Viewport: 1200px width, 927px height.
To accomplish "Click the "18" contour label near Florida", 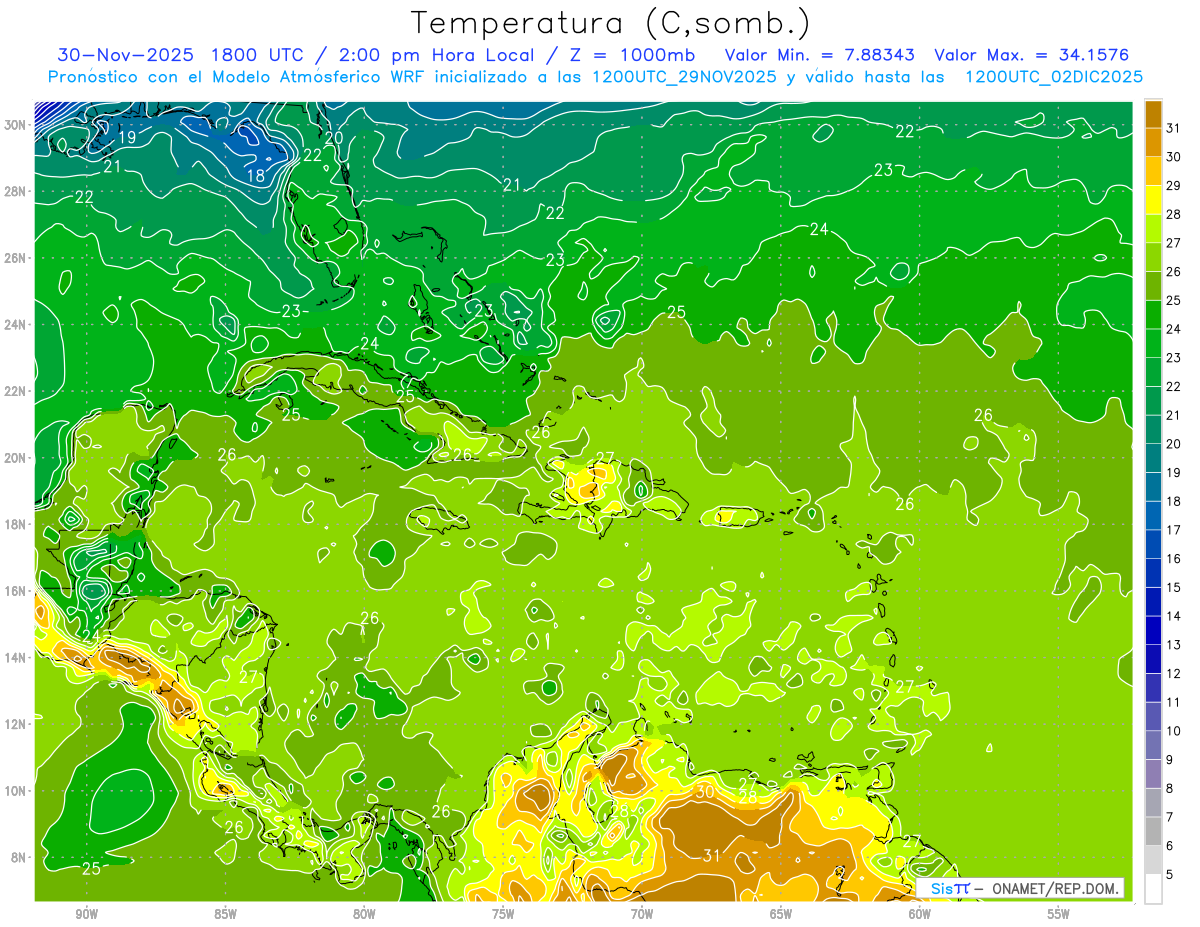I will pyautogui.click(x=256, y=176).
